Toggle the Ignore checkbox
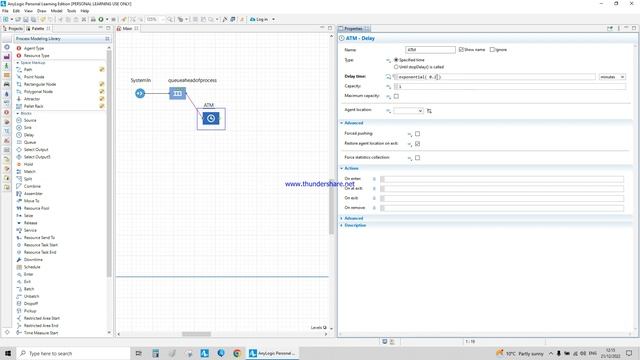The image size is (640, 360). pyautogui.click(x=492, y=50)
